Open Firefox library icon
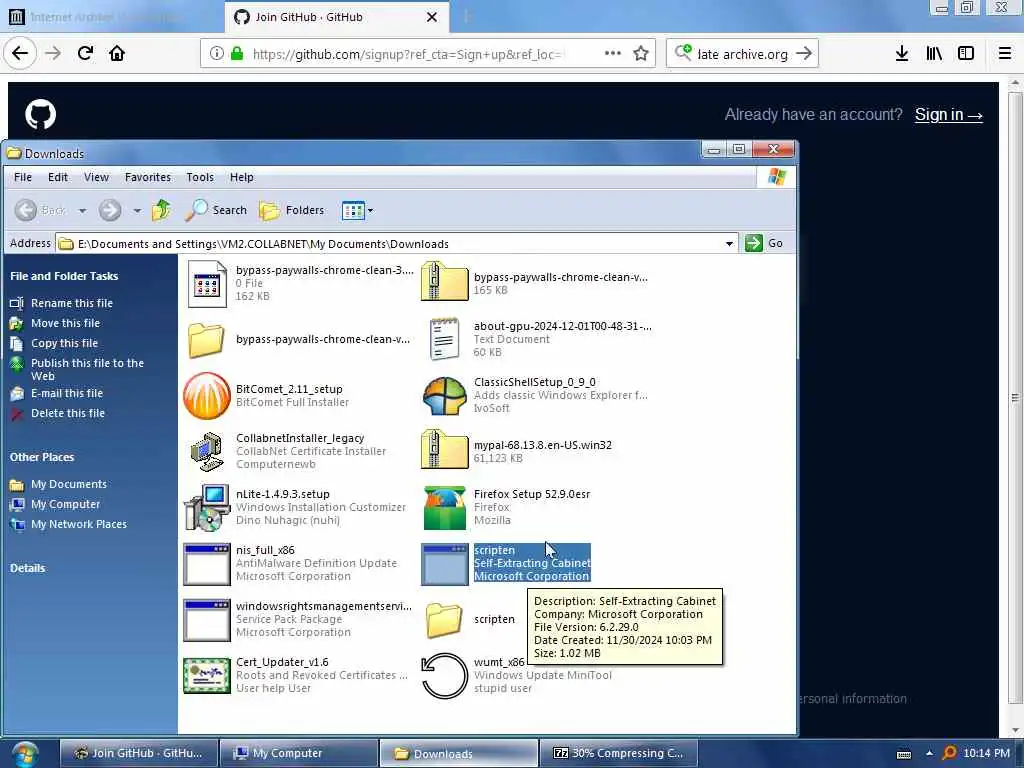Viewport: 1024px width, 768px height. point(934,54)
